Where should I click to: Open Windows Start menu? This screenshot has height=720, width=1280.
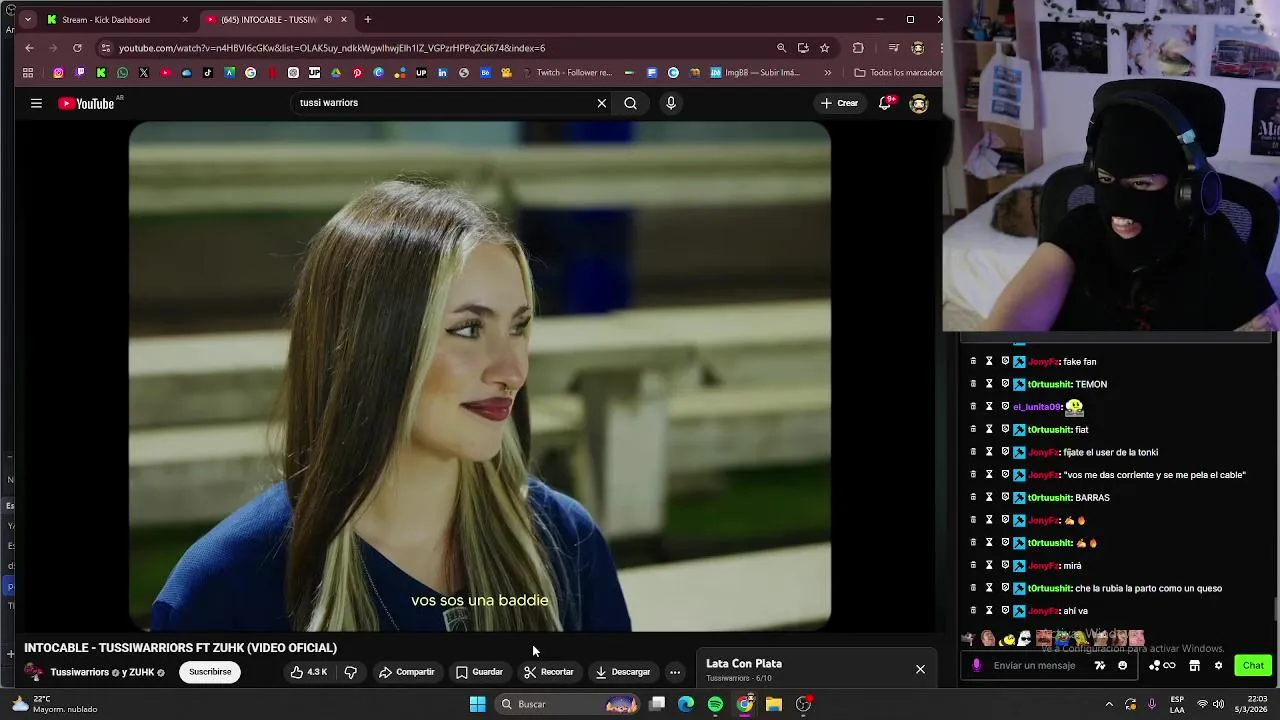[478, 704]
